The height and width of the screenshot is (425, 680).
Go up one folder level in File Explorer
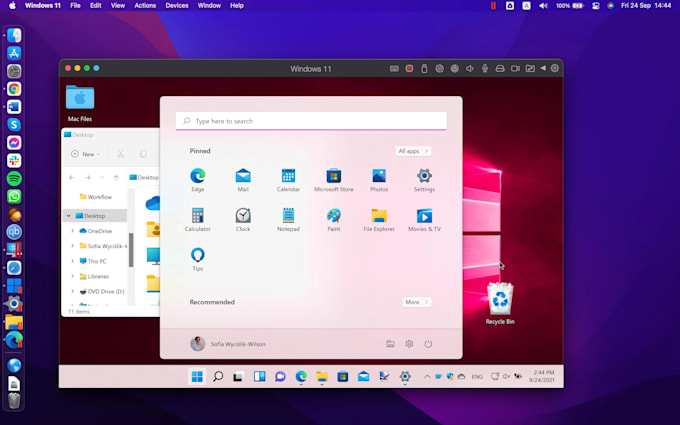click(x=116, y=177)
